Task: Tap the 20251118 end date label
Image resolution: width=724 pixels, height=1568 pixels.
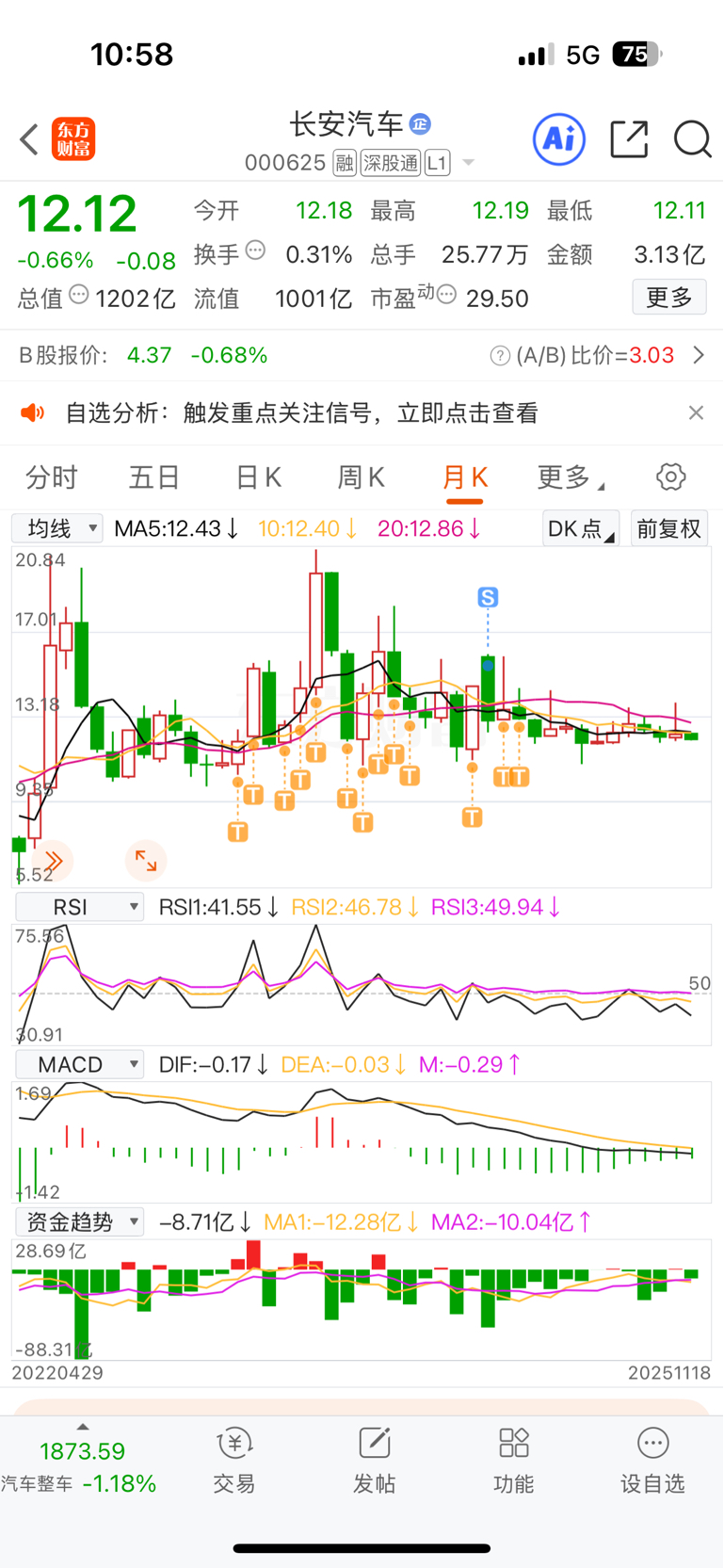Action: tap(669, 1372)
